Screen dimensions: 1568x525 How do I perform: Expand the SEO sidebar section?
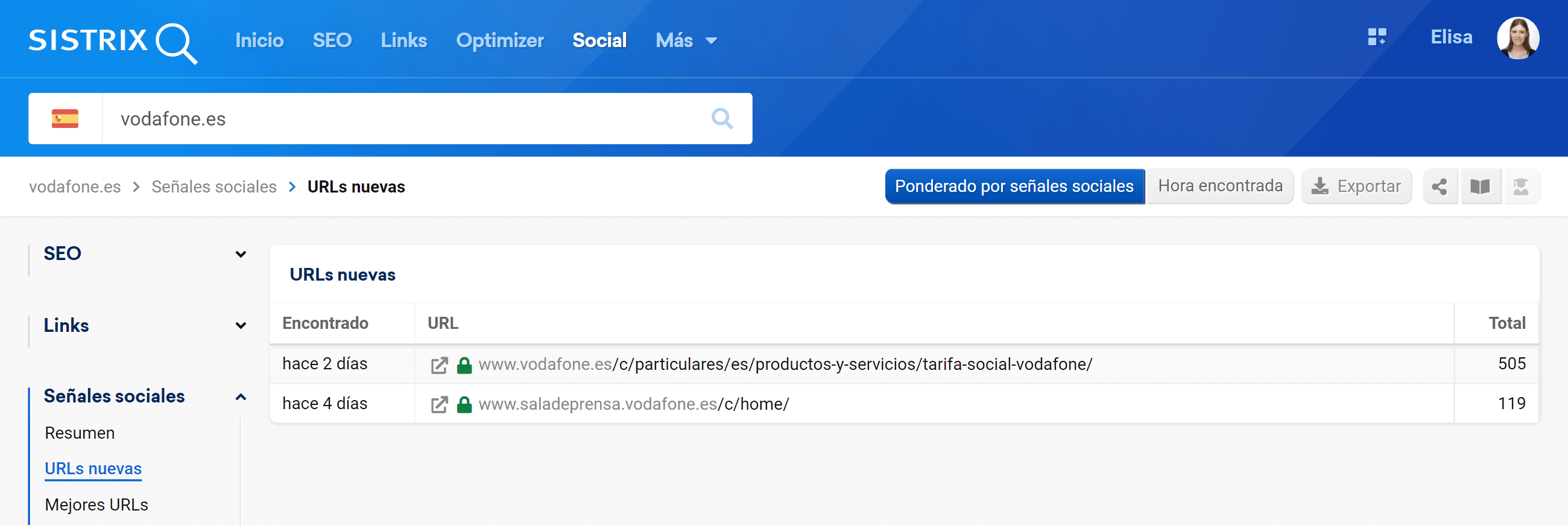[241, 254]
